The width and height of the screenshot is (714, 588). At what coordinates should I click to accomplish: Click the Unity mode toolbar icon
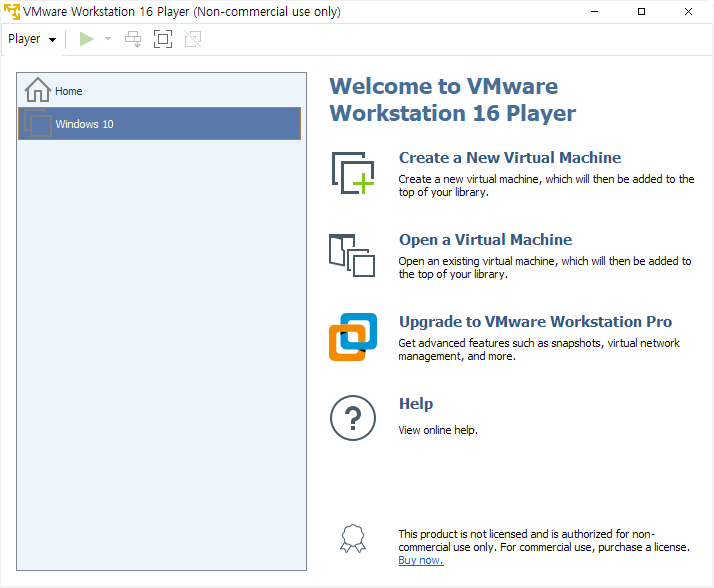pyautogui.click(x=193, y=39)
